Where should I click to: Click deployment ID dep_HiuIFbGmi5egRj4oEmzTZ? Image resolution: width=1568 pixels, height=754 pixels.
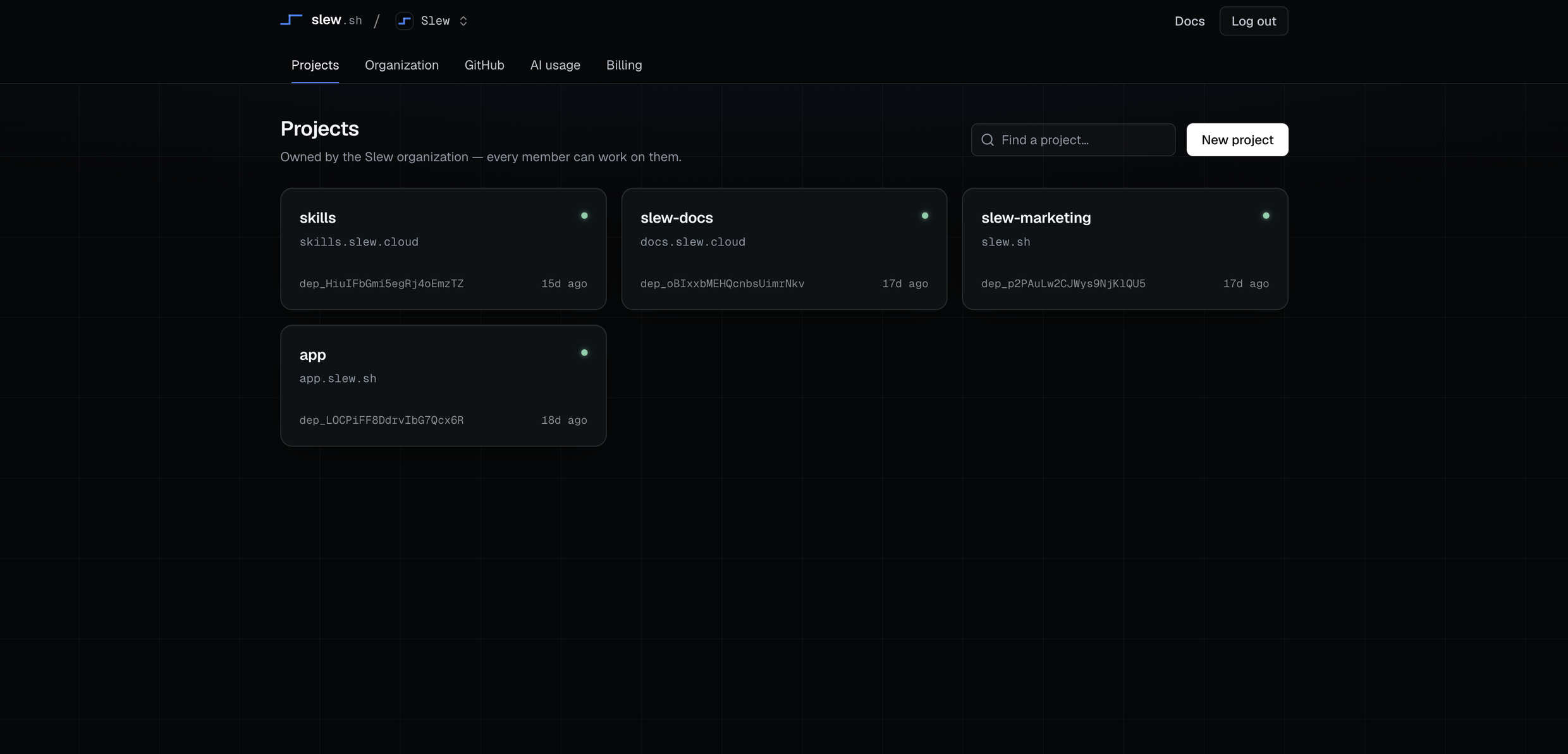coord(381,284)
